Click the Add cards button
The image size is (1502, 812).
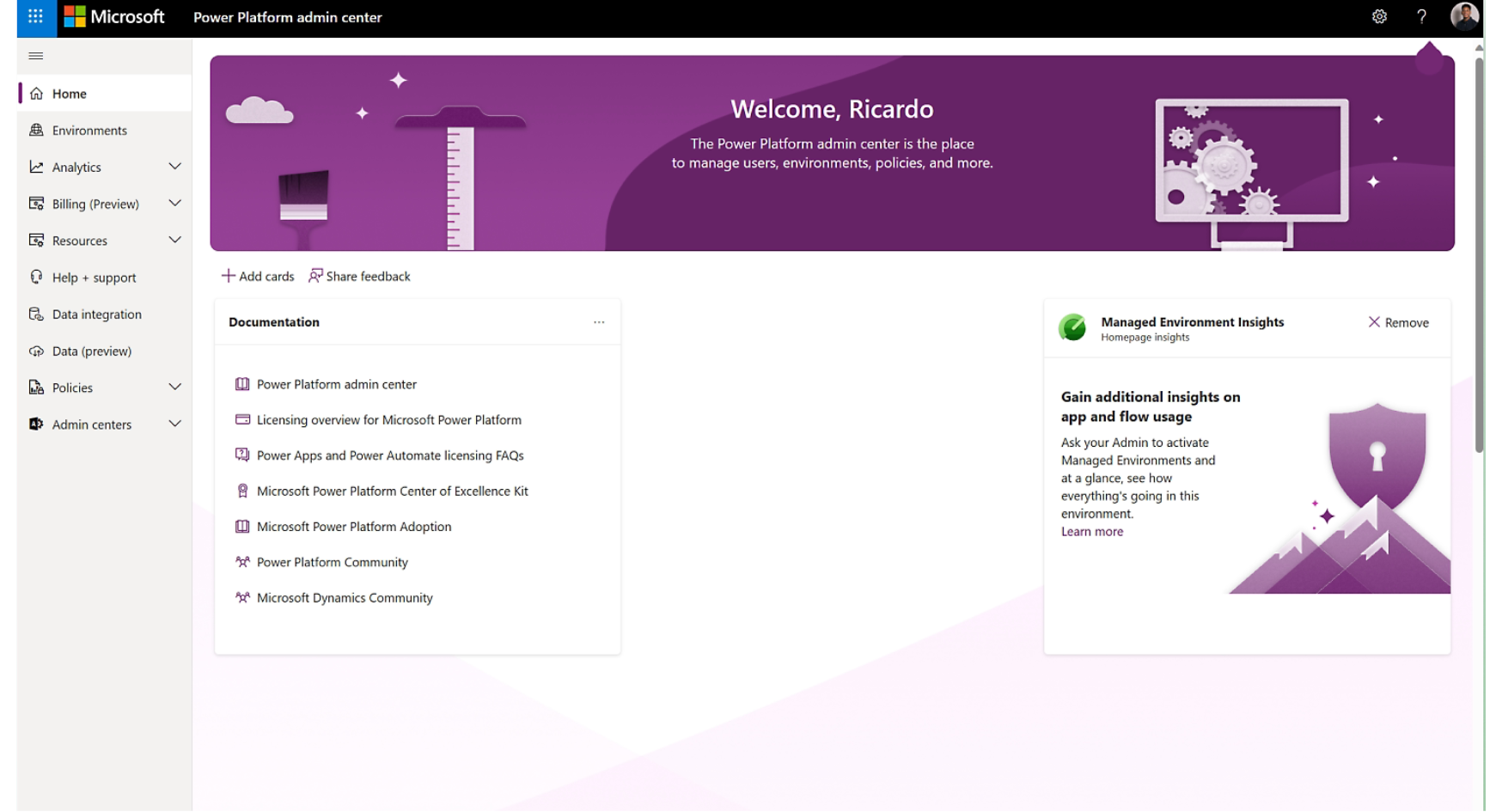tap(258, 276)
